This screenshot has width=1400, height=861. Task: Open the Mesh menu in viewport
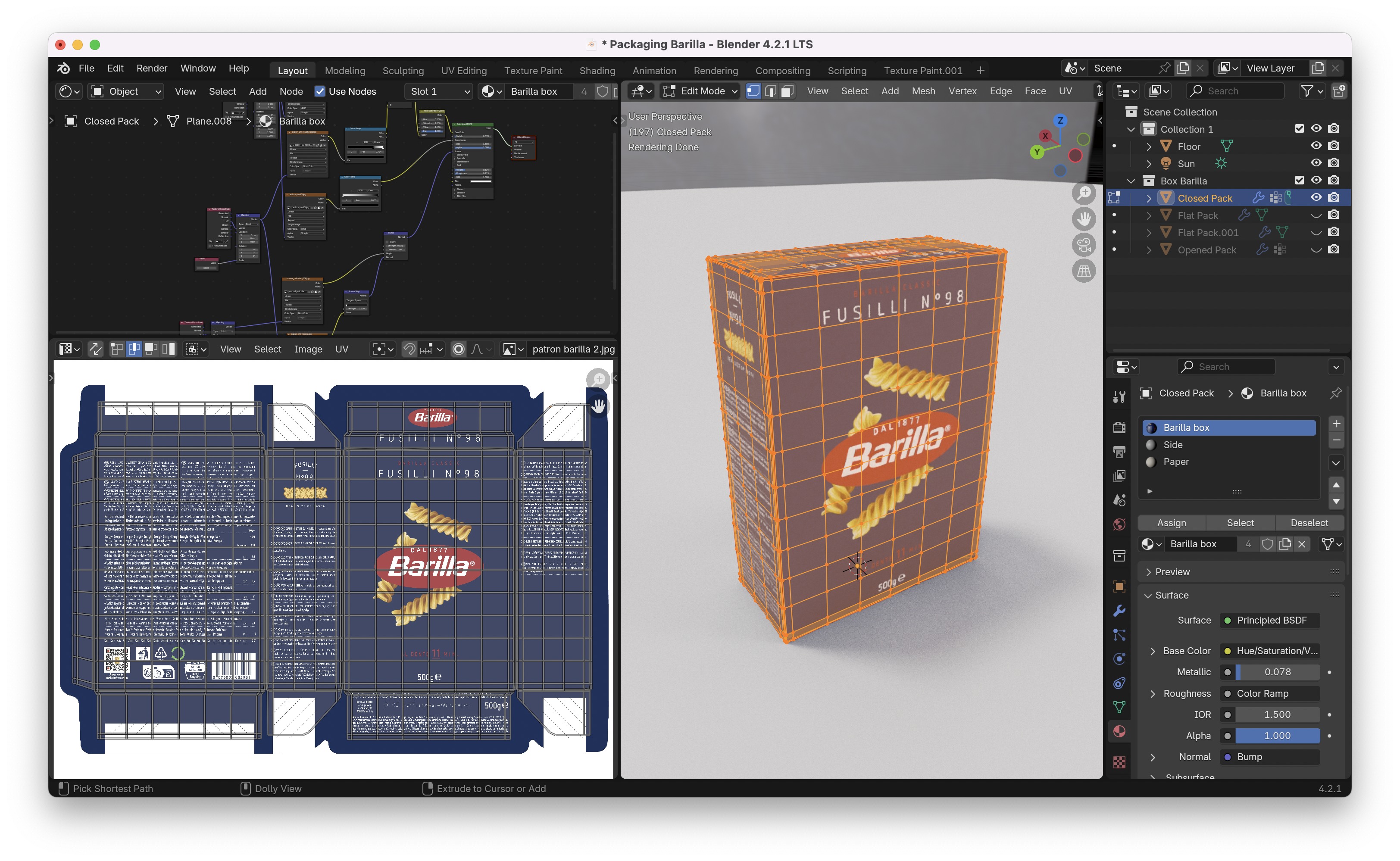click(x=923, y=91)
